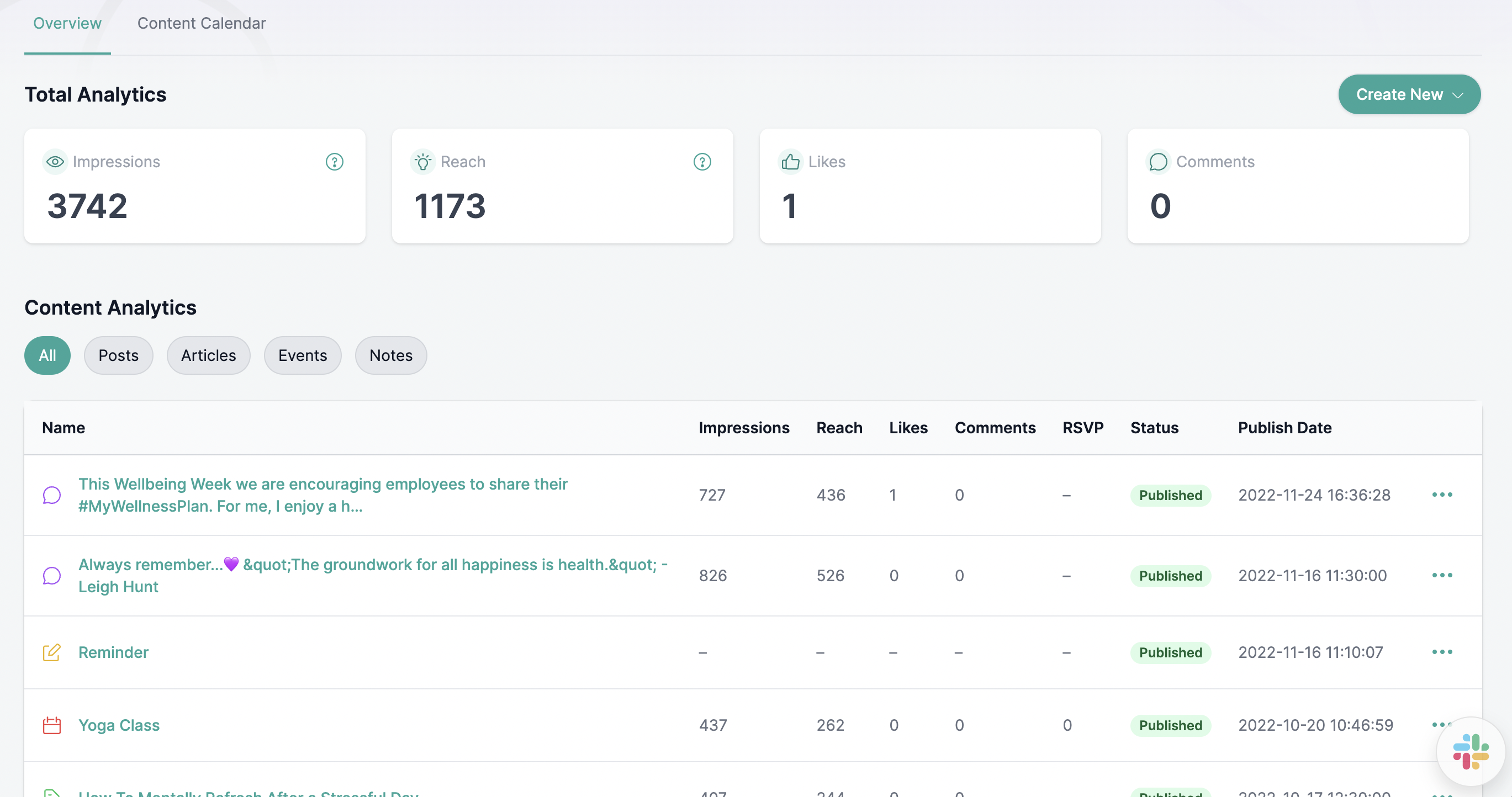The height and width of the screenshot is (797, 1512).
Task: Open the more-options menu for Wellbeing Week post
Action: (x=1441, y=495)
